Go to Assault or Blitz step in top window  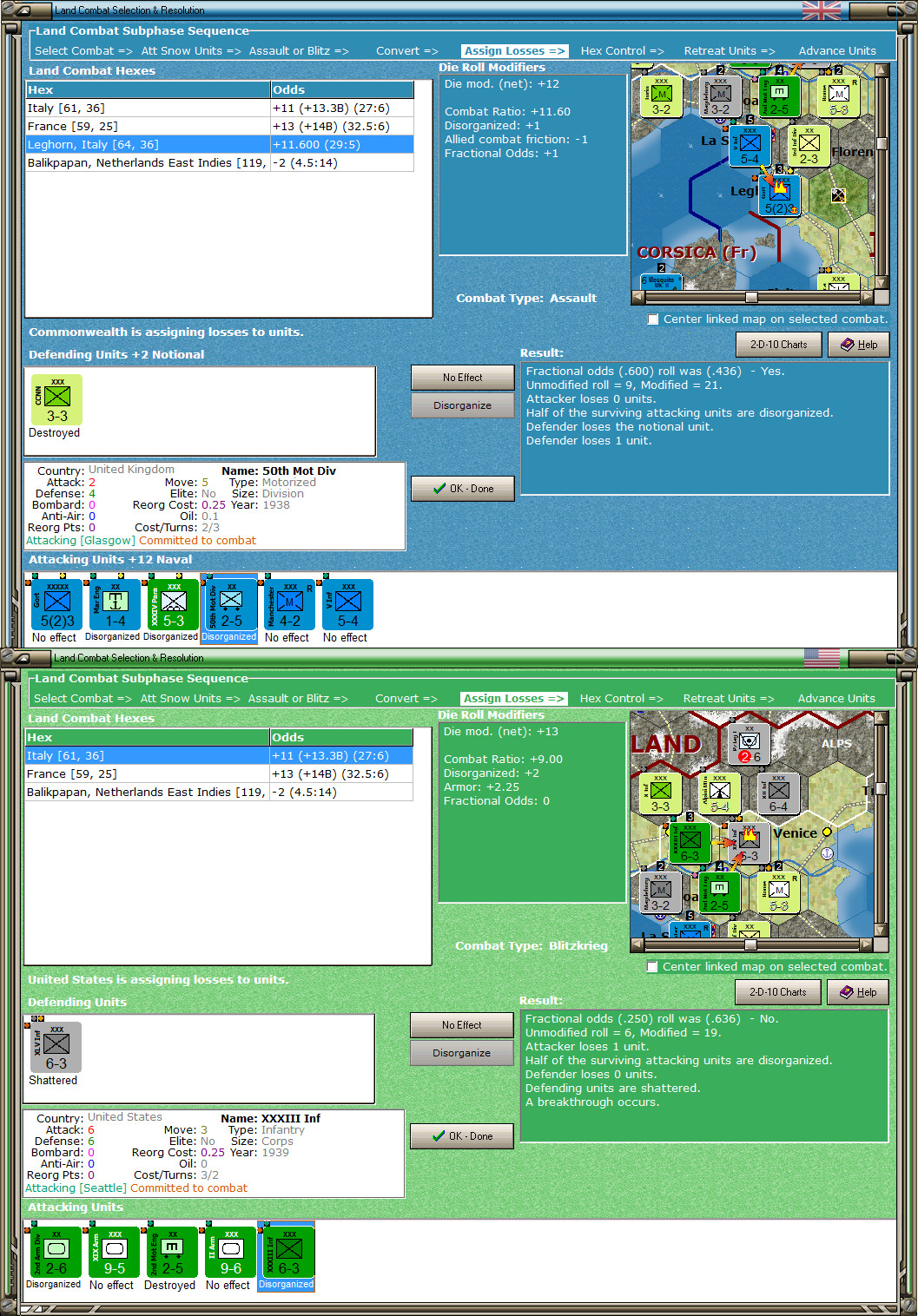click(299, 51)
